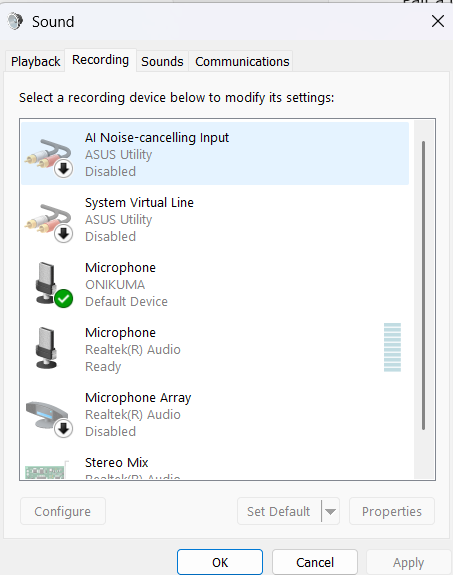Switch to the Playback tab
Screen dimensions: 453x575
click(x=36, y=61)
